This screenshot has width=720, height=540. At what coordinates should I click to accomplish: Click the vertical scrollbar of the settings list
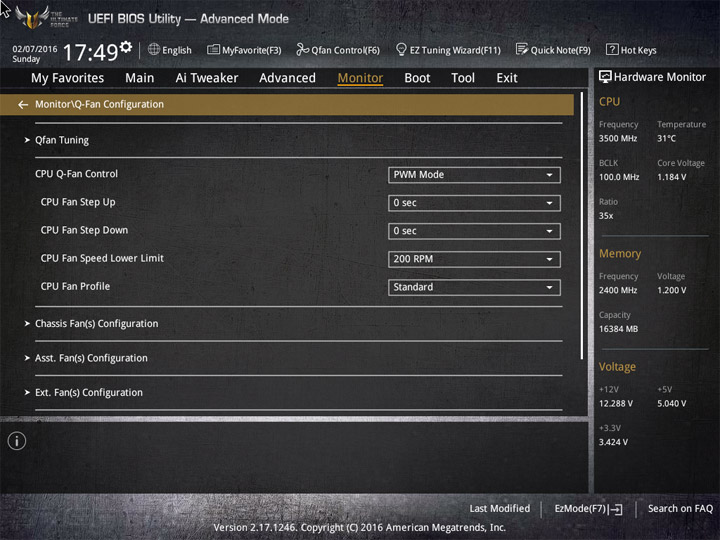pos(582,226)
